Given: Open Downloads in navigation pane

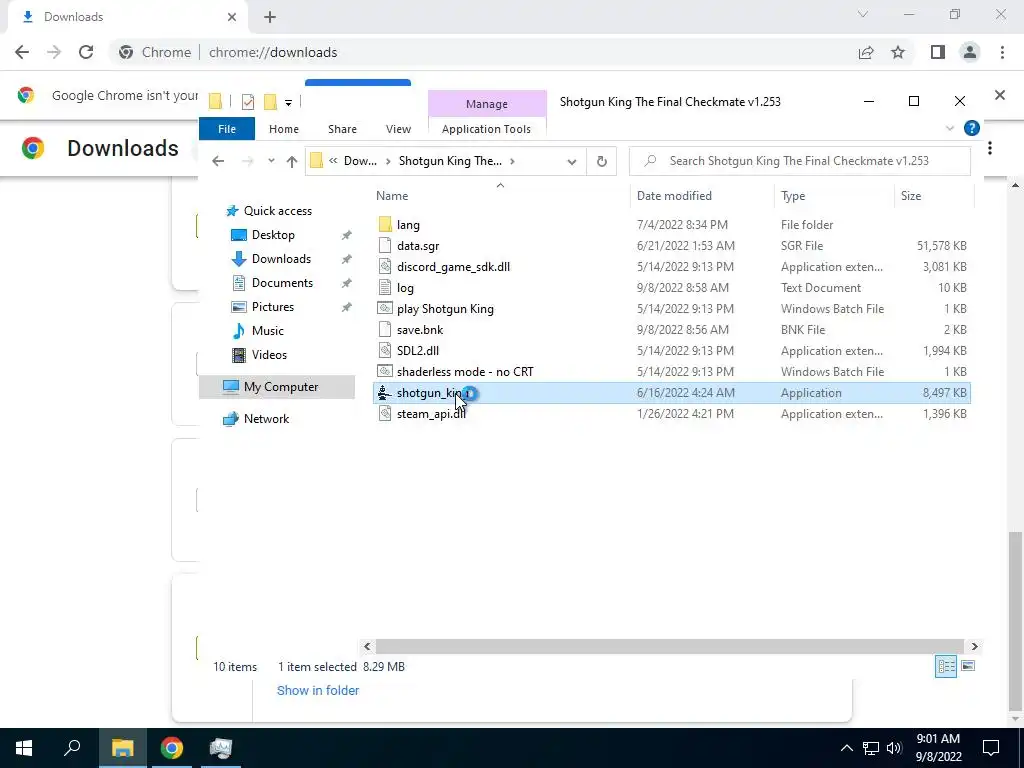Looking at the screenshot, I should click(281, 259).
